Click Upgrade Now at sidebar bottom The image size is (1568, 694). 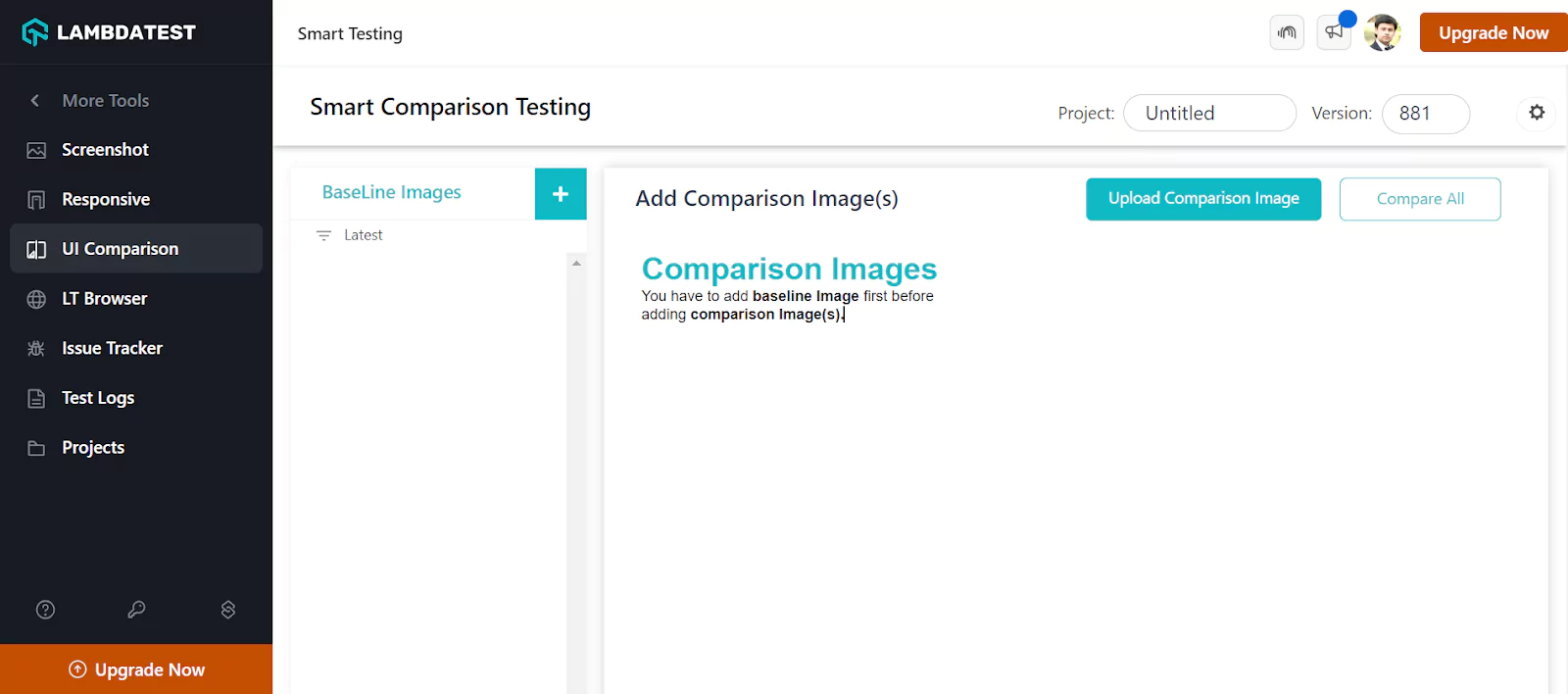(136, 669)
